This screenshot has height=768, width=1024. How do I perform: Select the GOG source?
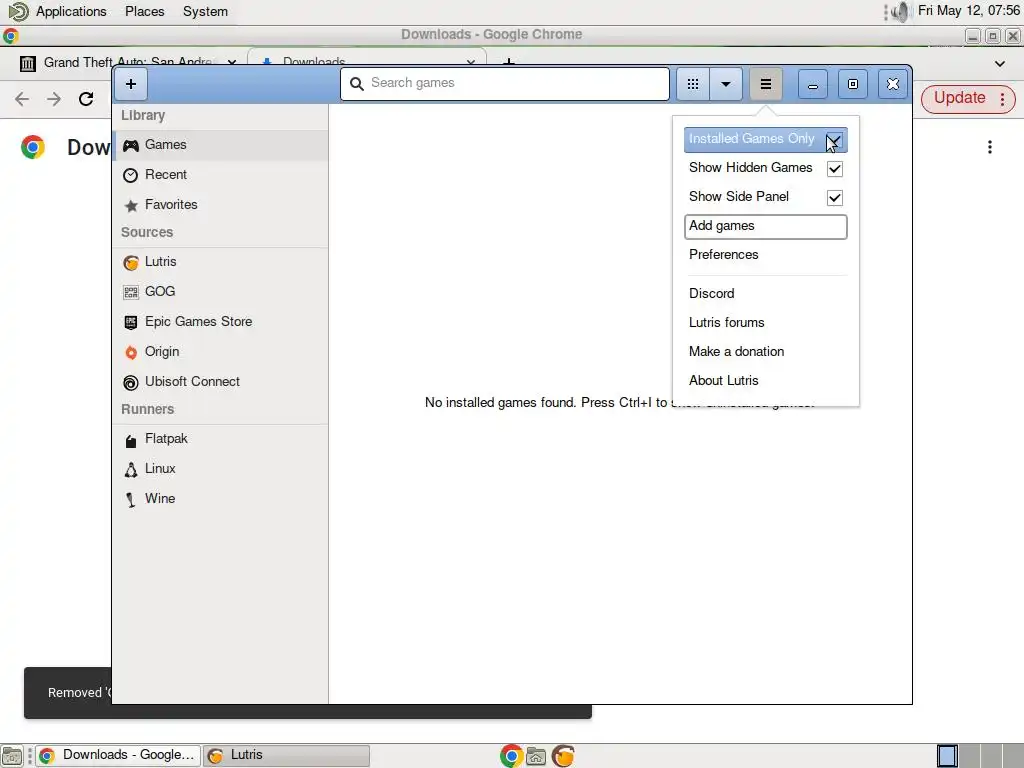coord(221,292)
